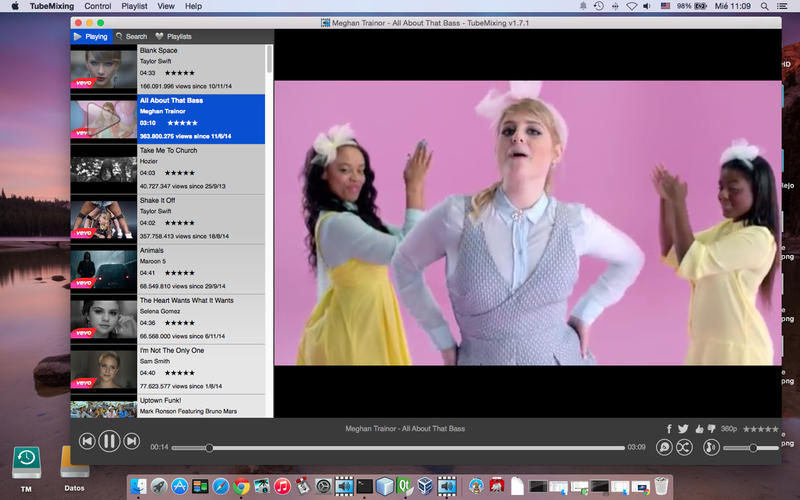This screenshot has width=800, height=500.
Task: Share the video on Facebook
Action: [669, 429]
